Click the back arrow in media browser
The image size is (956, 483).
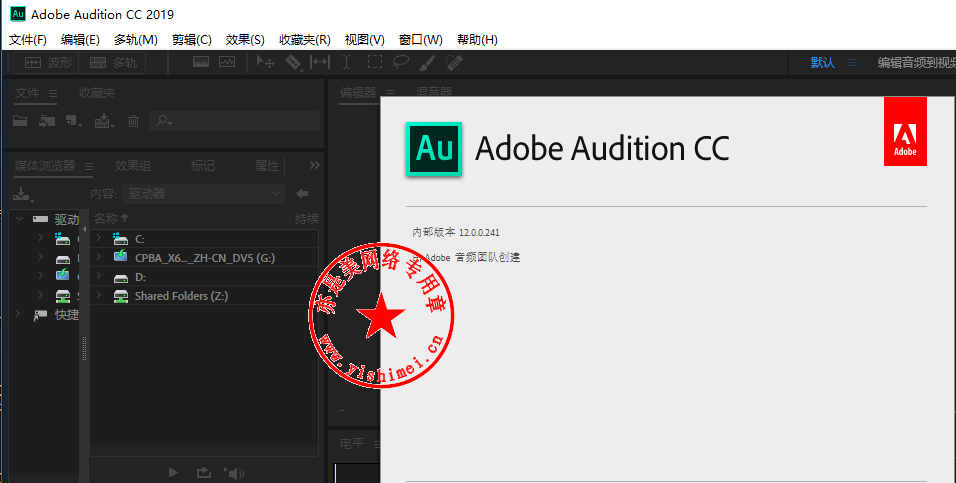302,194
